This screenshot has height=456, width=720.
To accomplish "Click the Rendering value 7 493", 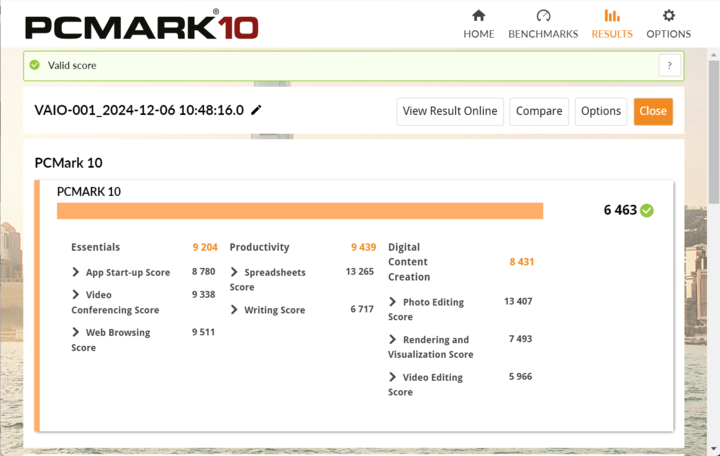I will pos(520,339).
